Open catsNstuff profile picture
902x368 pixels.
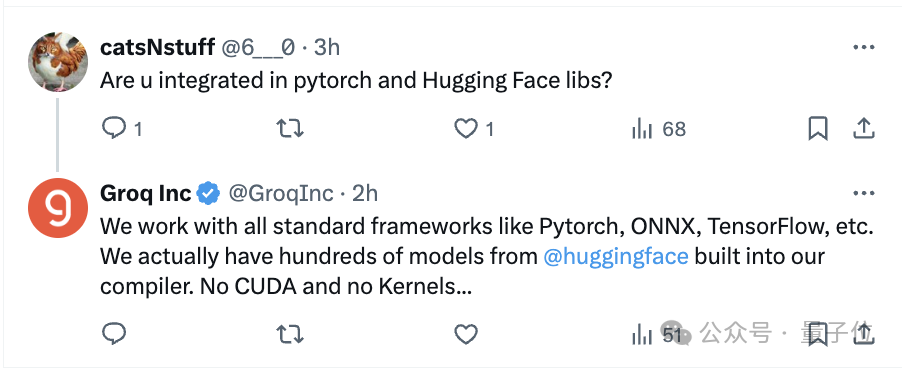(58, 62)
